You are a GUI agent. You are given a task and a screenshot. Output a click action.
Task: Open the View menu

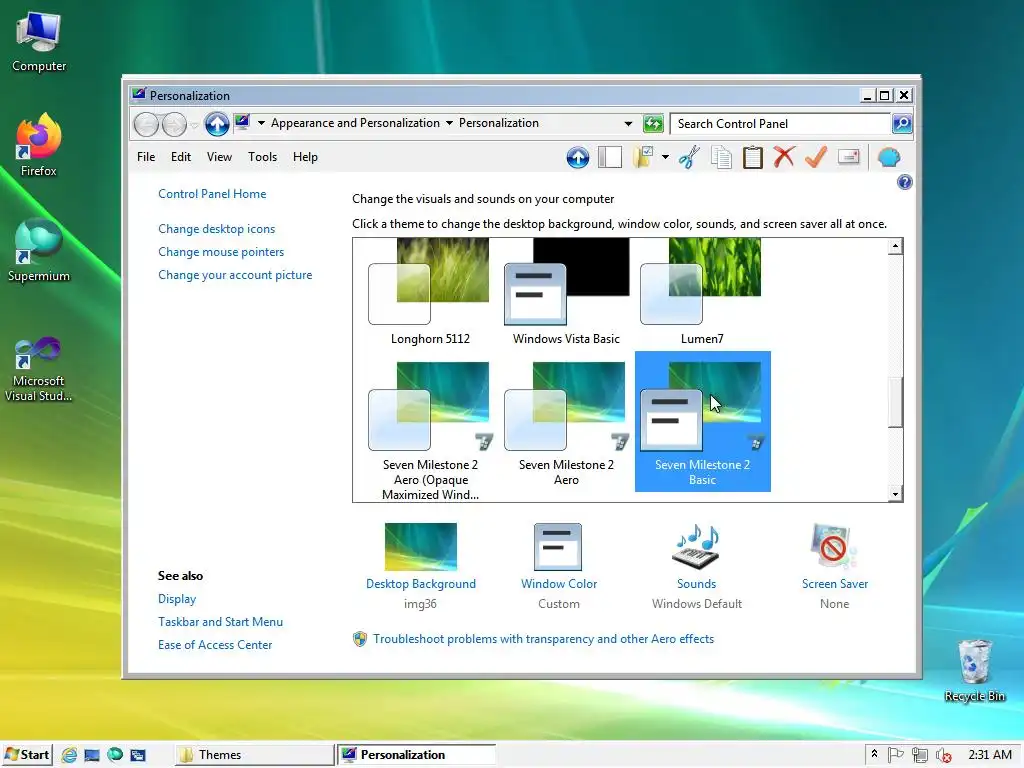(x=219, y=157)
